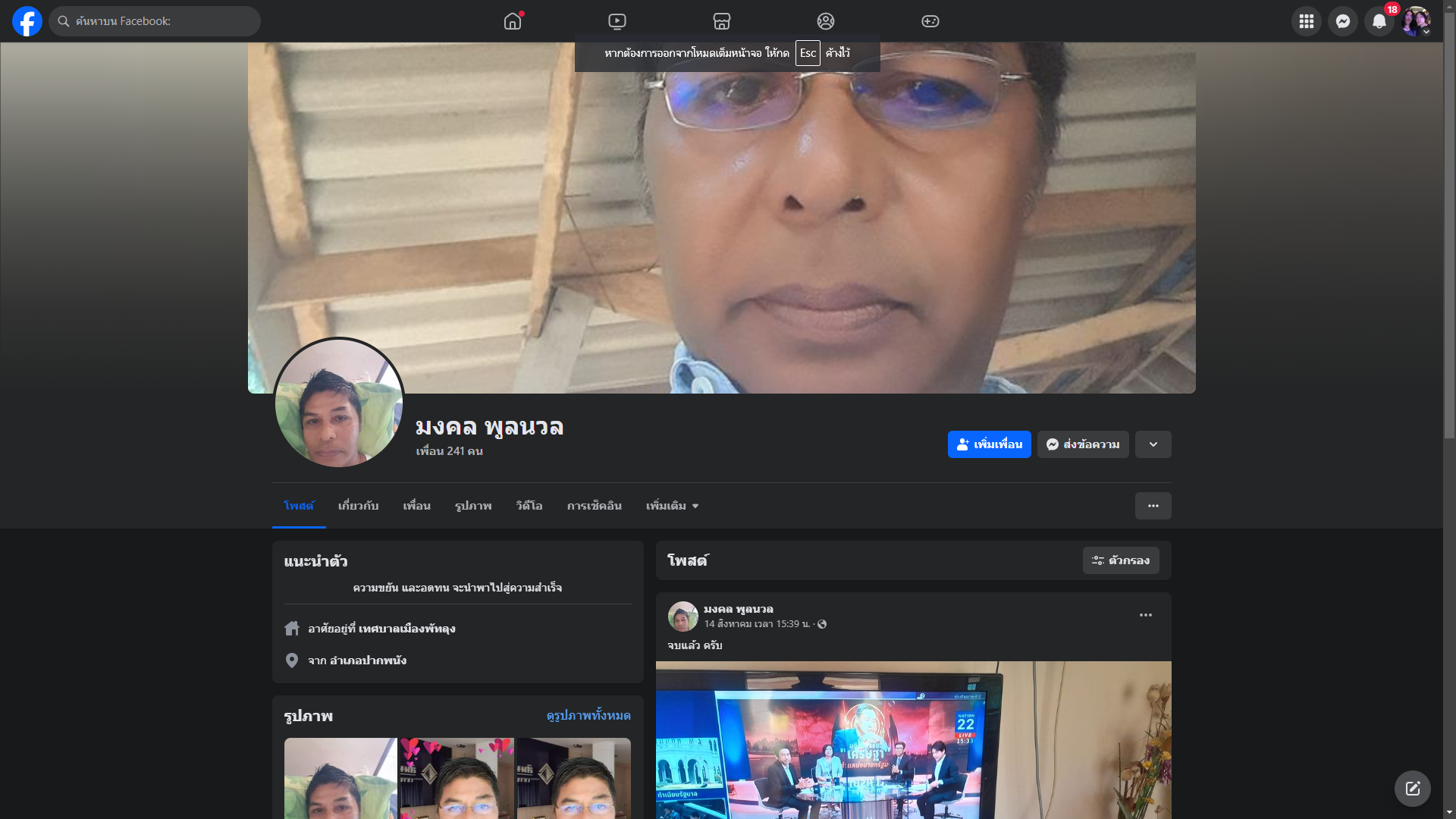Viewport: 1456px width, 819px height.
Task: Open the Watch video icon
Action: pos(617,21)
